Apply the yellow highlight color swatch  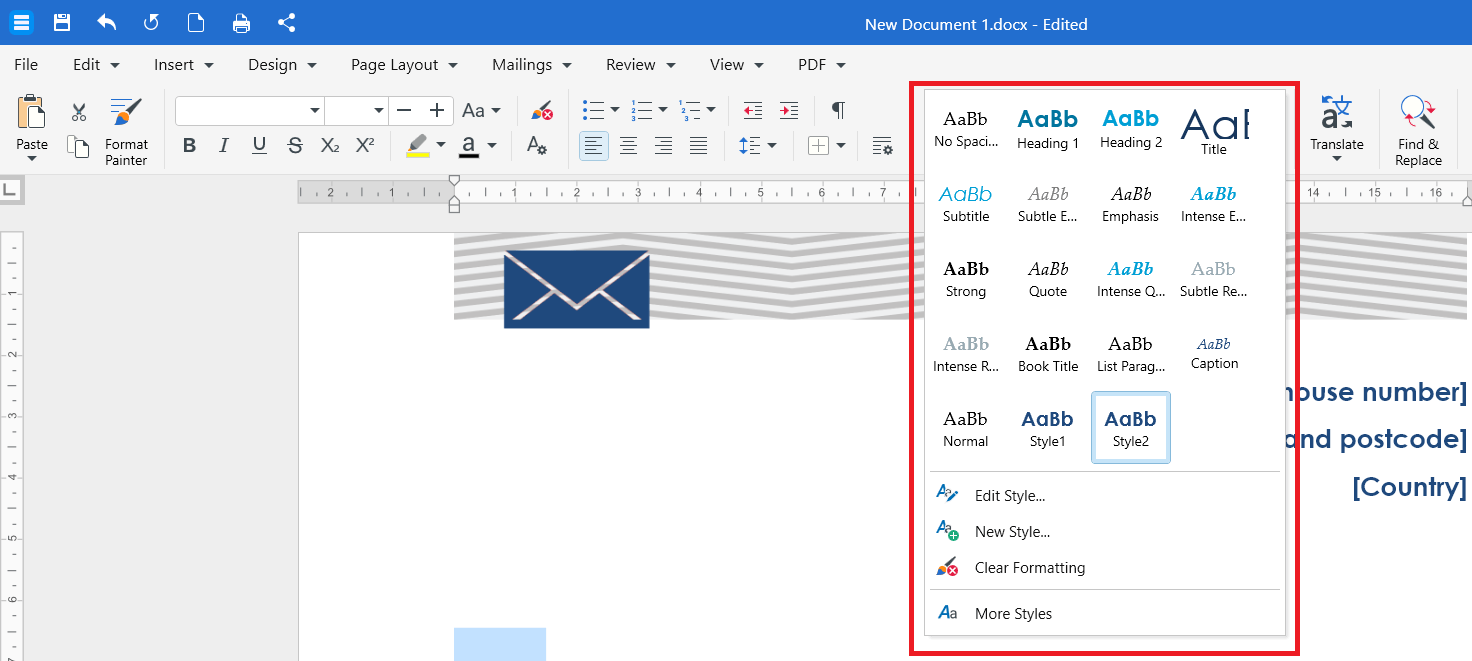(x=418, y=146)
